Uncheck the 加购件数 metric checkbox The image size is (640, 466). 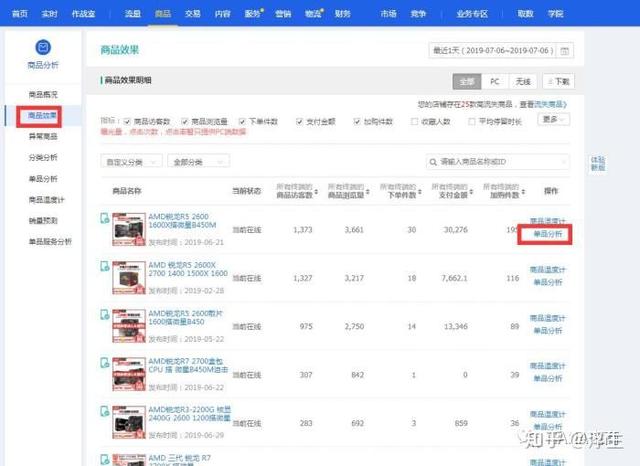[357, 122]
